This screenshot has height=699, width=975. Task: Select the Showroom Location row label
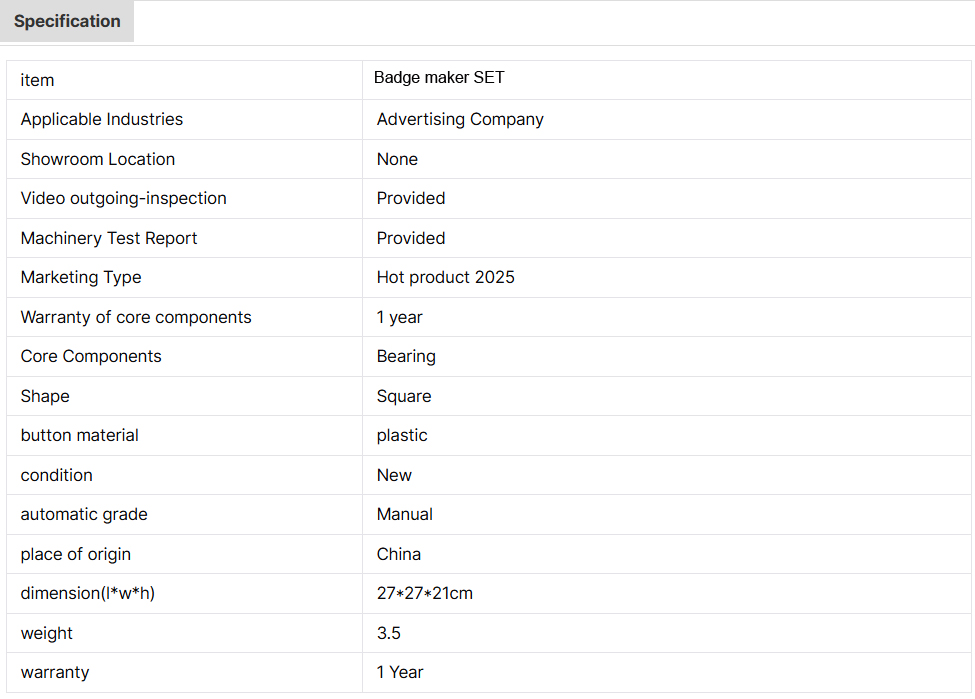pyautogui.click(x=98, y=159)
